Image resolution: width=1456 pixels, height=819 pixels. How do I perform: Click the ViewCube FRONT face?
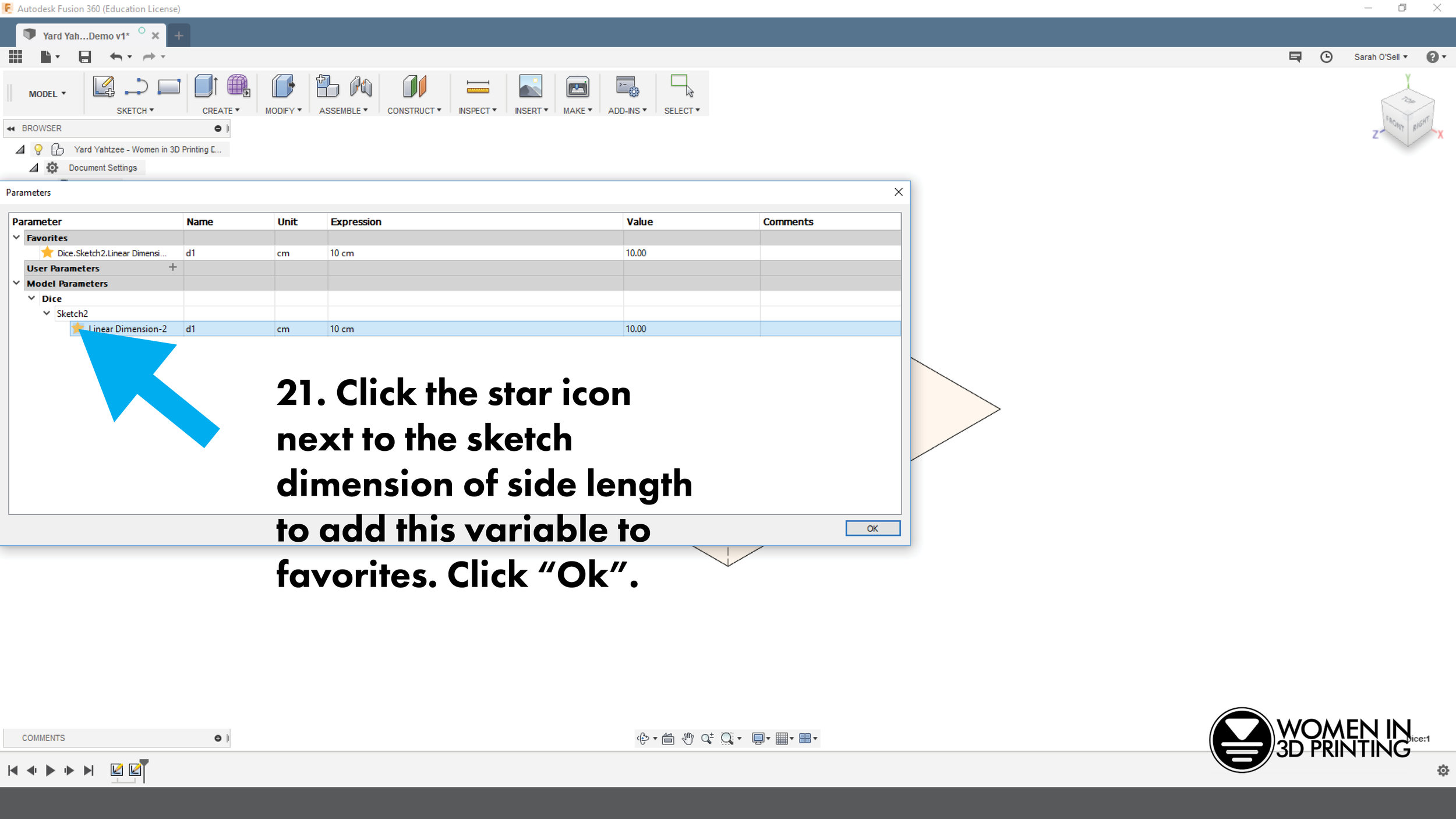click(x=1394, y=123)
